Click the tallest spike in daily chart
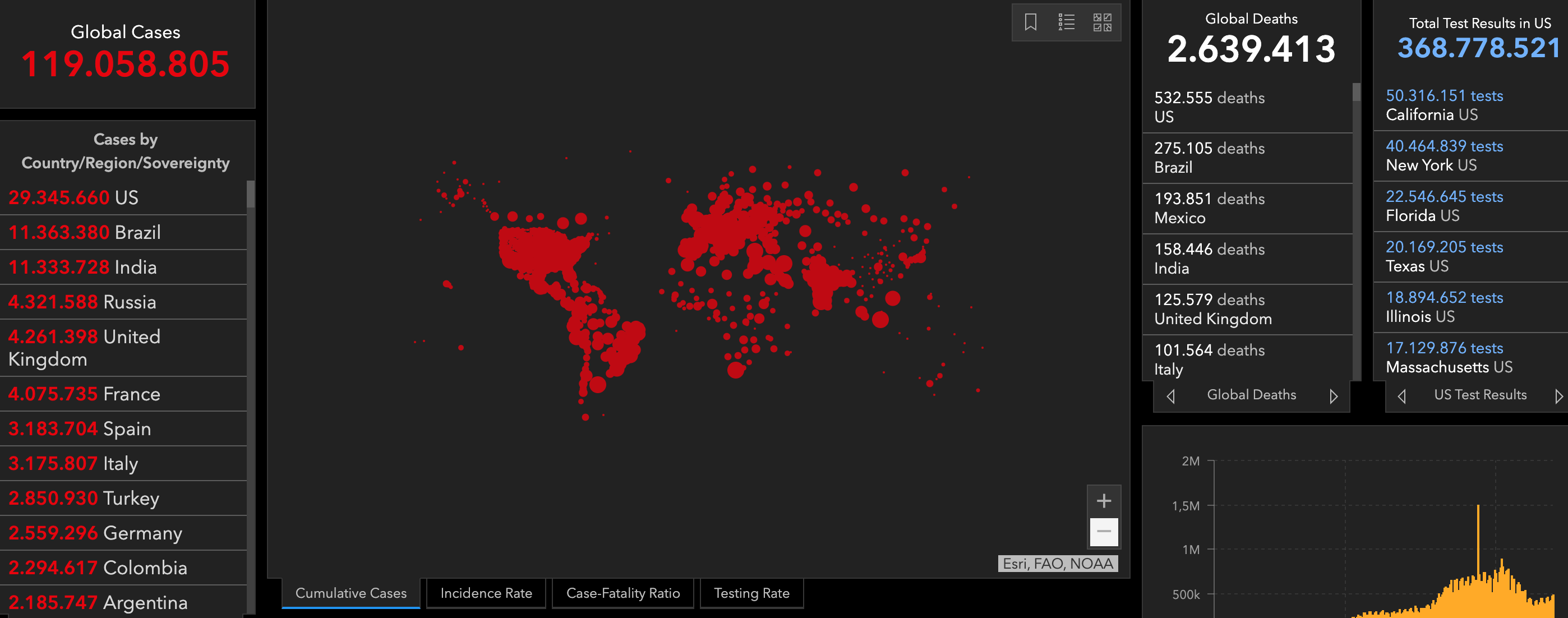1568x618 pixels. (1478, 536)
